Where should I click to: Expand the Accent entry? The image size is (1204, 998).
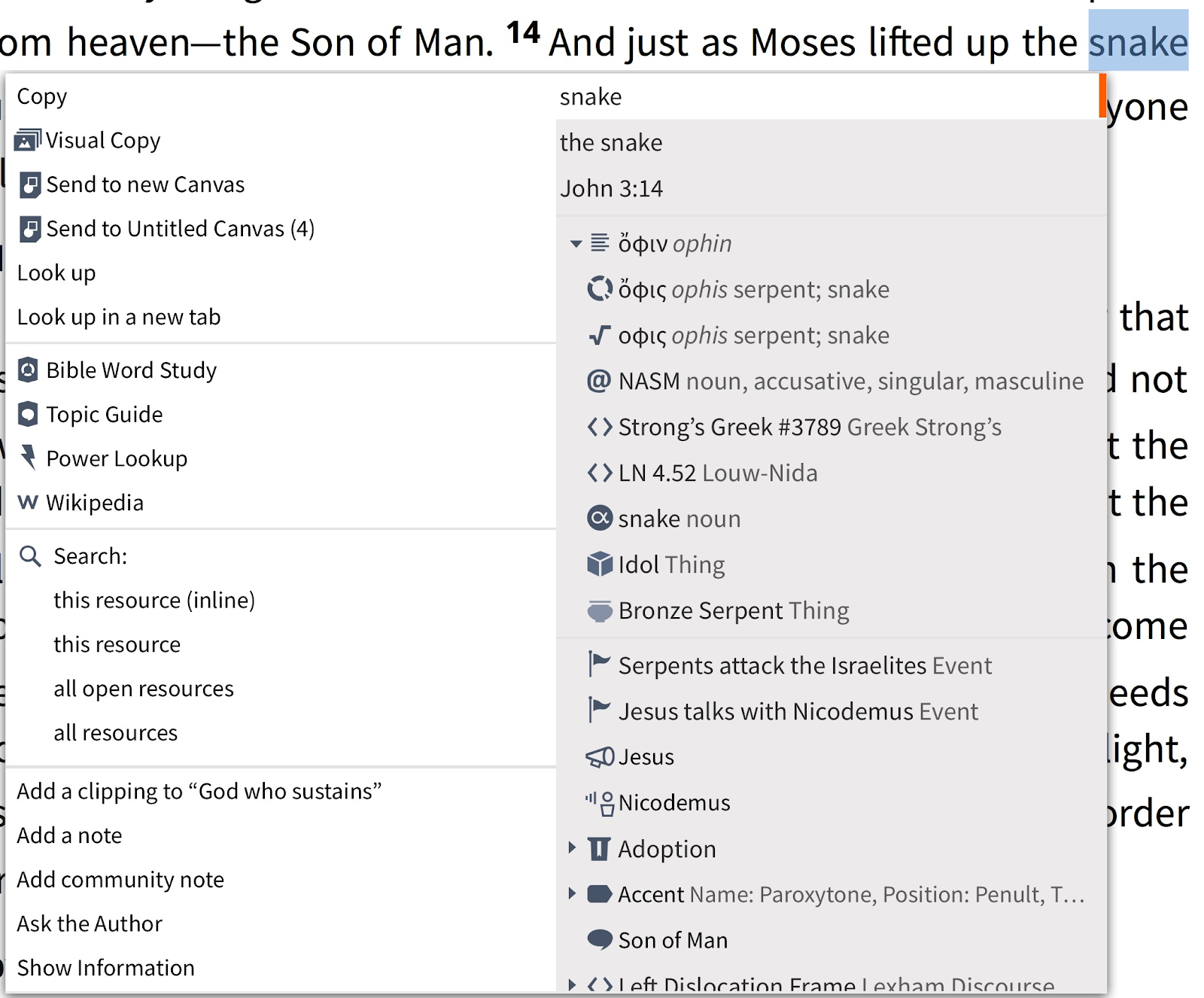click(572, 894)
